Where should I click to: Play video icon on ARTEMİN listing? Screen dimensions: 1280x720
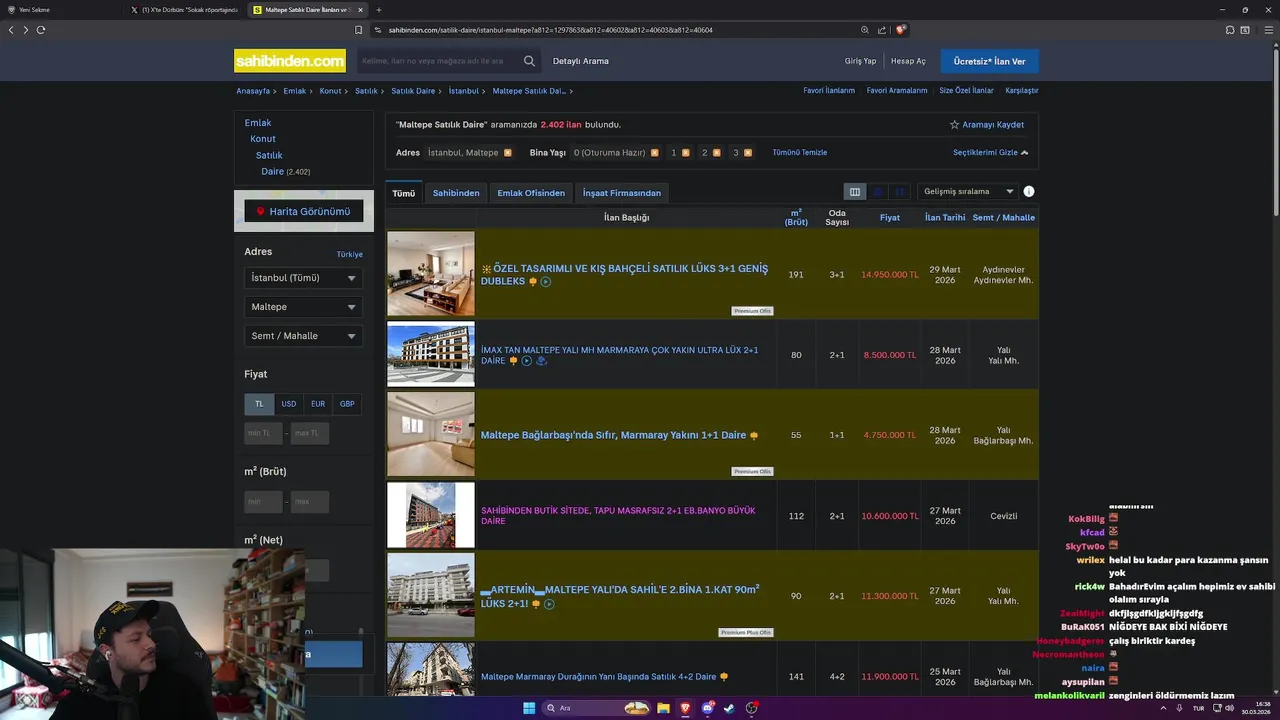[x=549, y=604]
